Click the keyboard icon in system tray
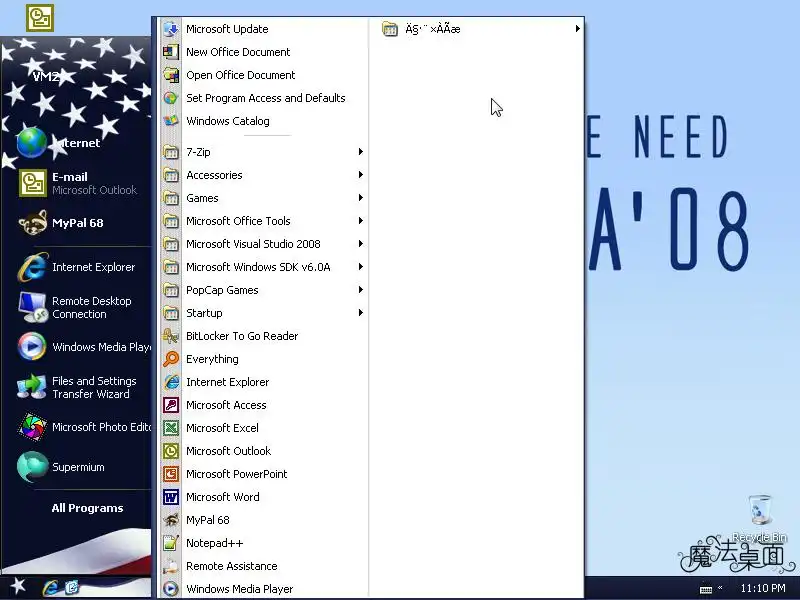Viewport: 800px width, 600px height. coord(706,589)
